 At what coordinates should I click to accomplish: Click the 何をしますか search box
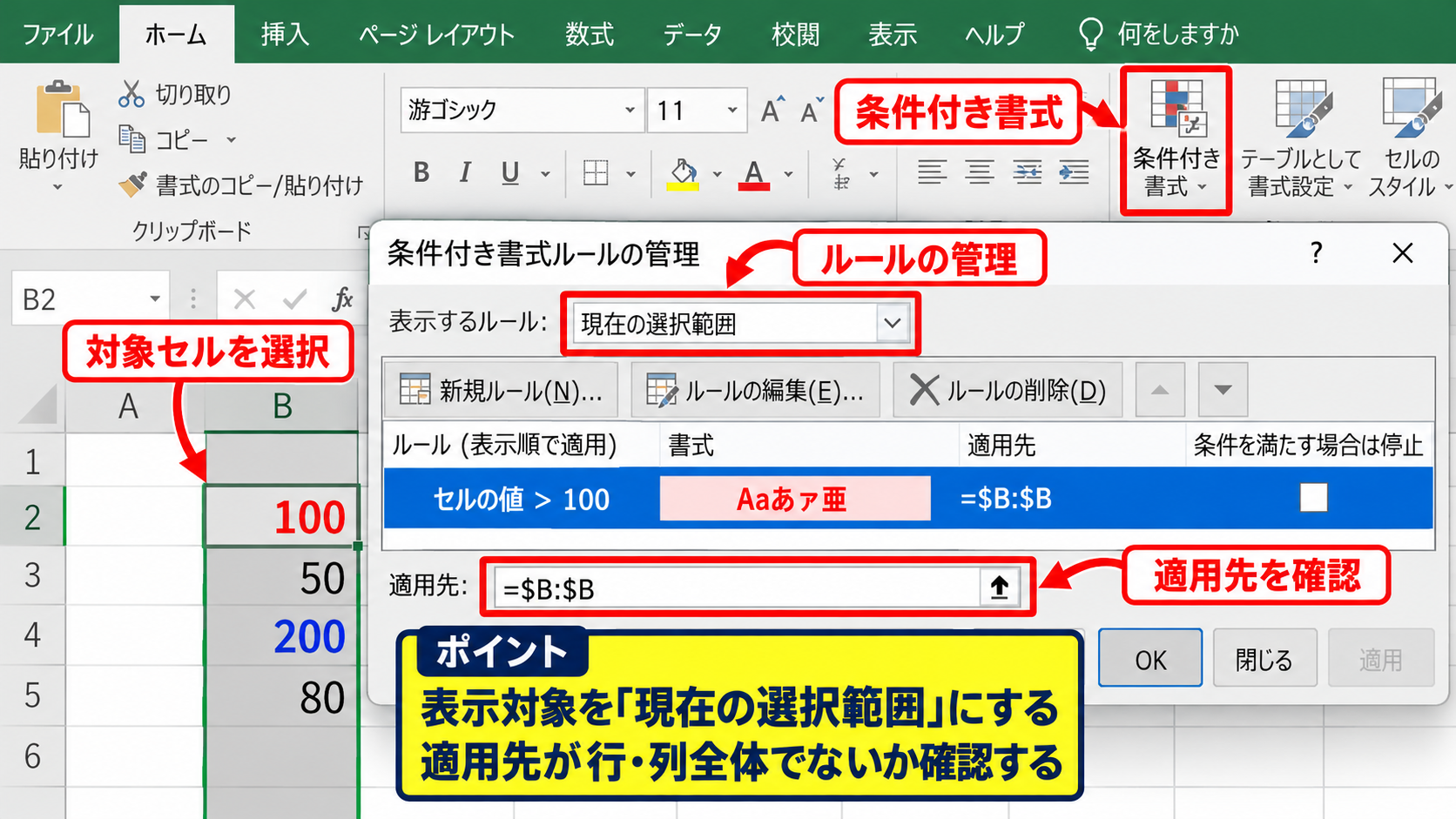click(x=1158, y=34)
